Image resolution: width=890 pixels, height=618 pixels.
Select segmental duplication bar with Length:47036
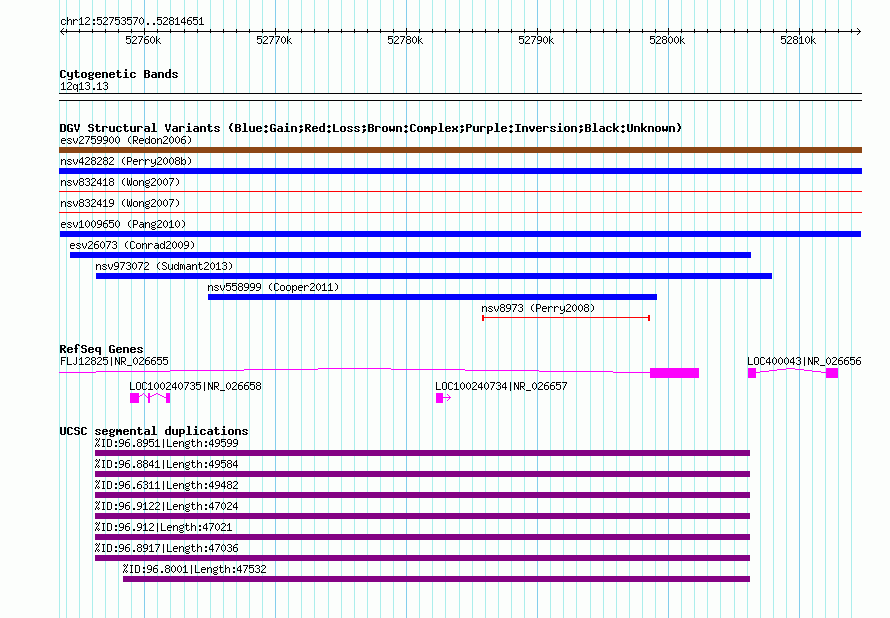pyautogui.click(x=422, y=558)
